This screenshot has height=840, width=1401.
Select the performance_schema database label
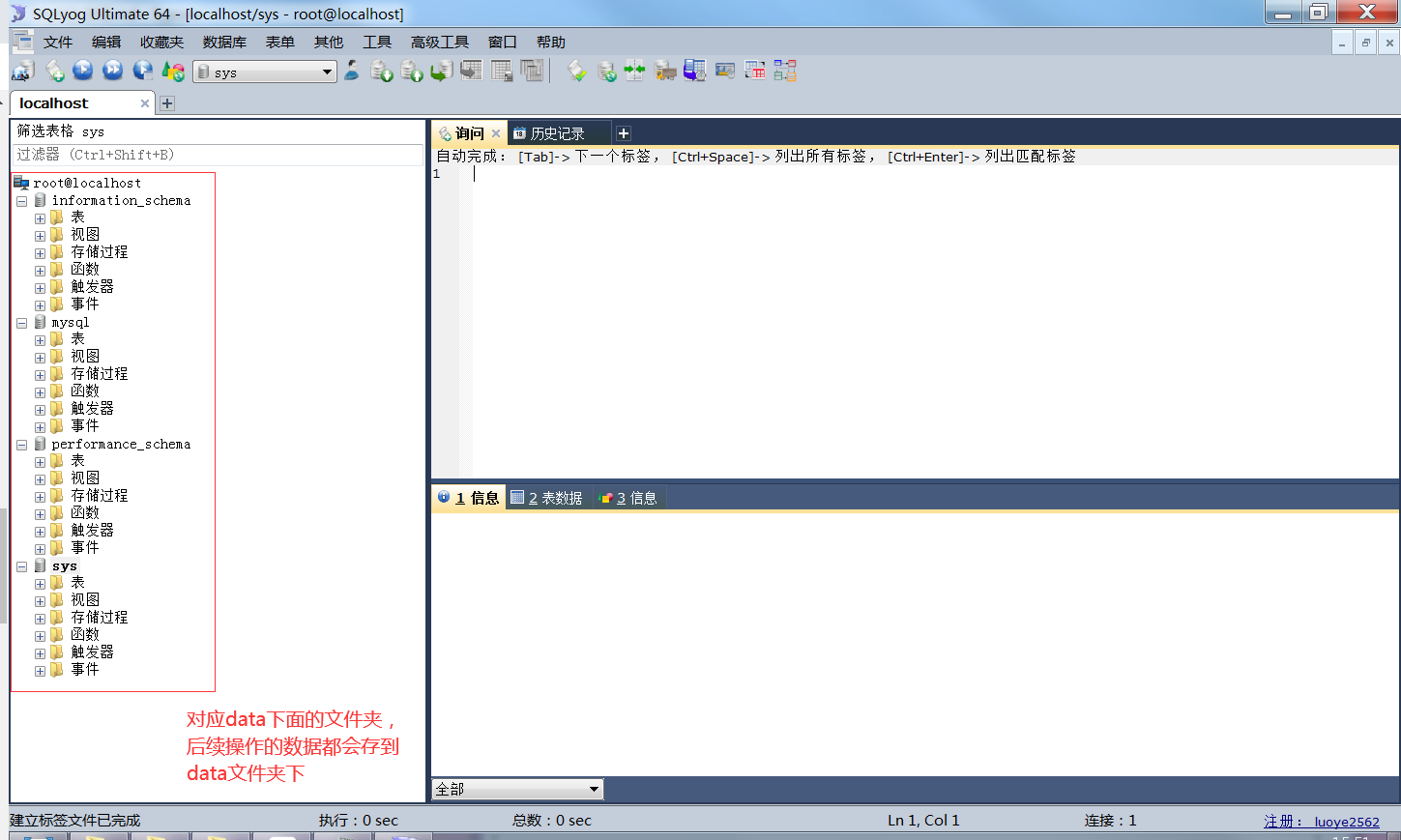[x=121, y=445]
